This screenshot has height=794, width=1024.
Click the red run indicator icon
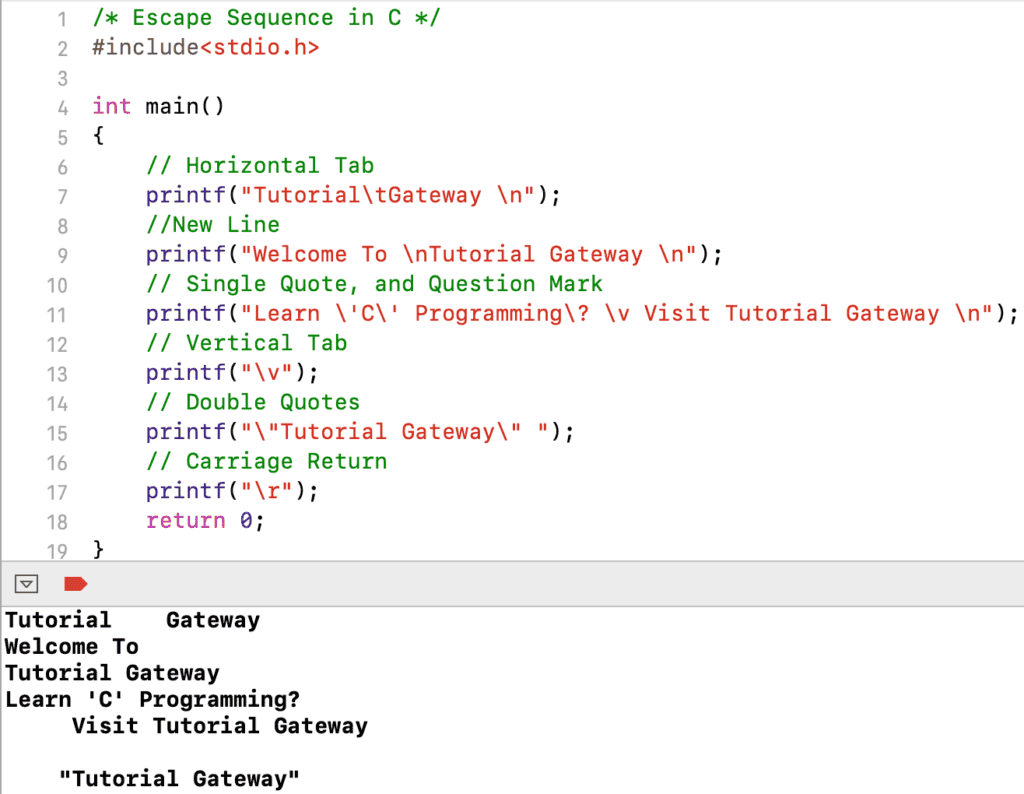(x=76, y=584)
